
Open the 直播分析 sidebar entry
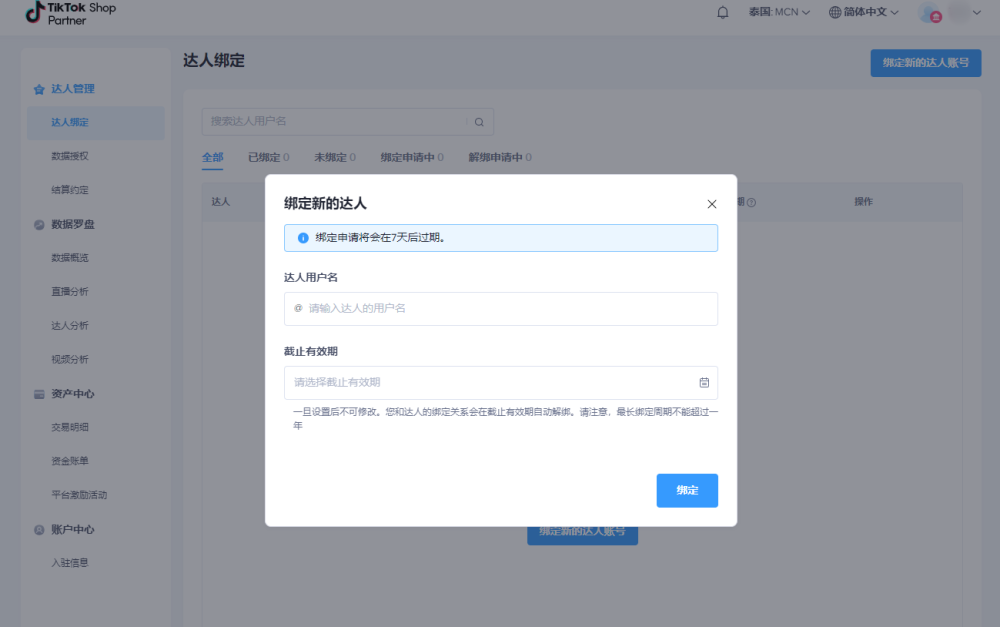click(68, 291)
